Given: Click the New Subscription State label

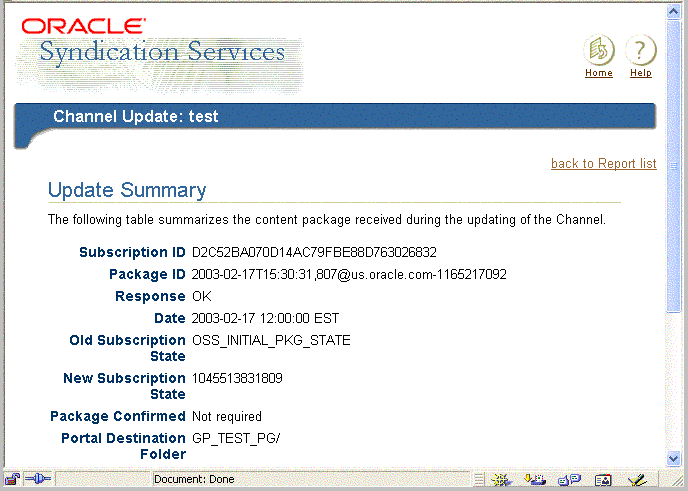Looking at the screenshot, I should click(124, 386).
